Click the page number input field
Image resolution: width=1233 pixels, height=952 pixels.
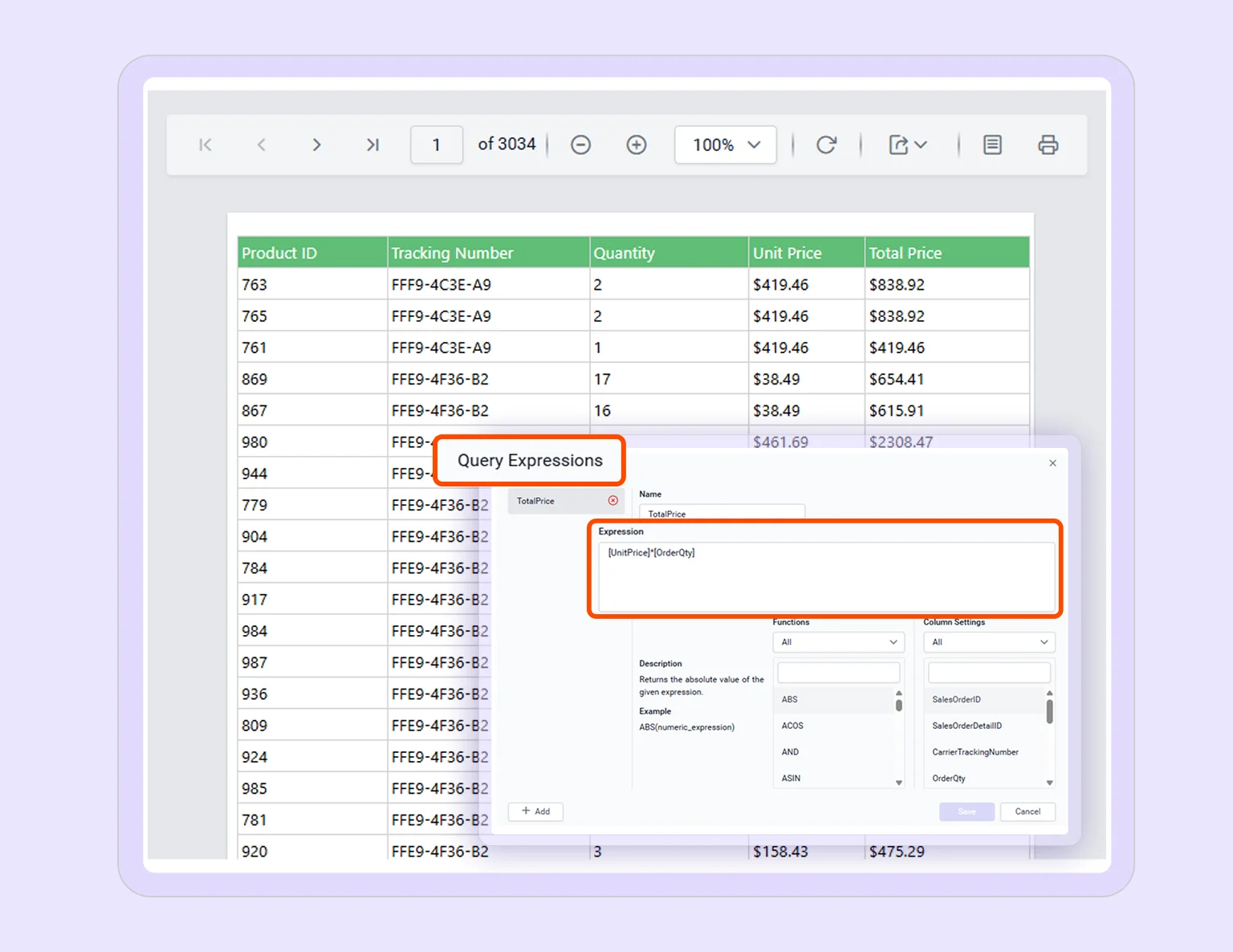436,144
